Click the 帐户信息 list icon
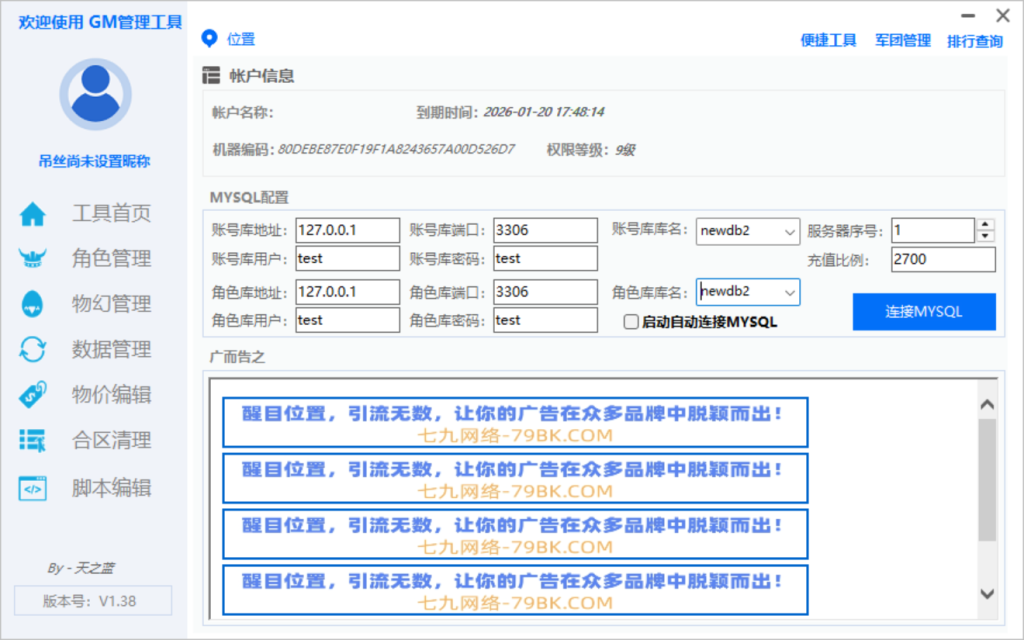The height and width of the screenshot is (640, 1024). click(211, 75)
